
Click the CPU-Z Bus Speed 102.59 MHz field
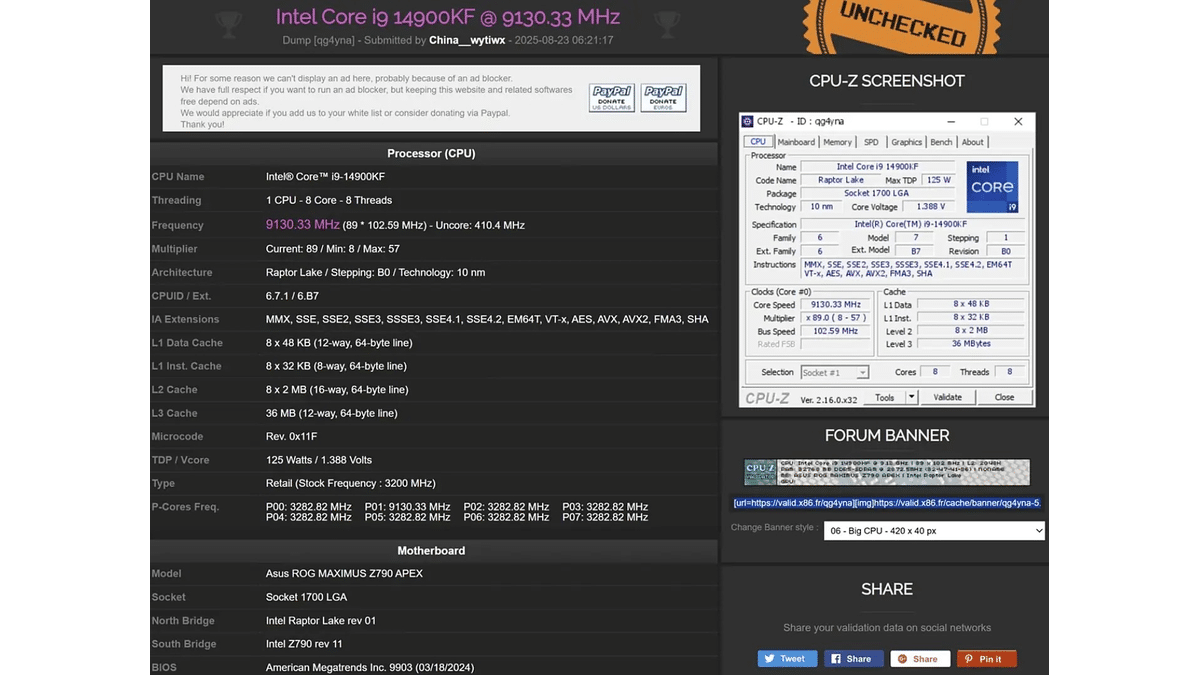pyautogui.click(x=836, y=331)
